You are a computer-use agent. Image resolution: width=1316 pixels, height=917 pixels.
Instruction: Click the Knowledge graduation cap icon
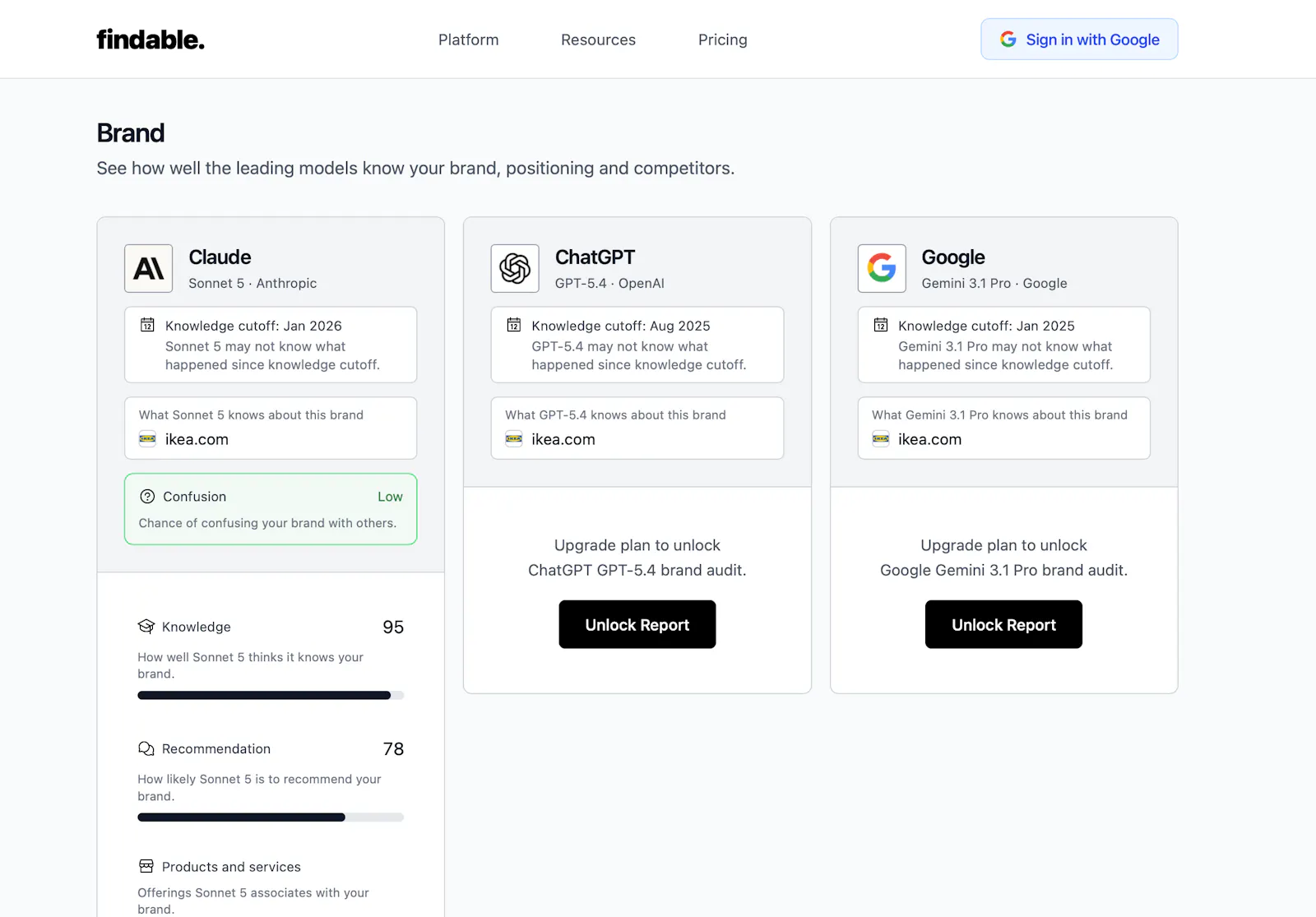tap(146, 627)
